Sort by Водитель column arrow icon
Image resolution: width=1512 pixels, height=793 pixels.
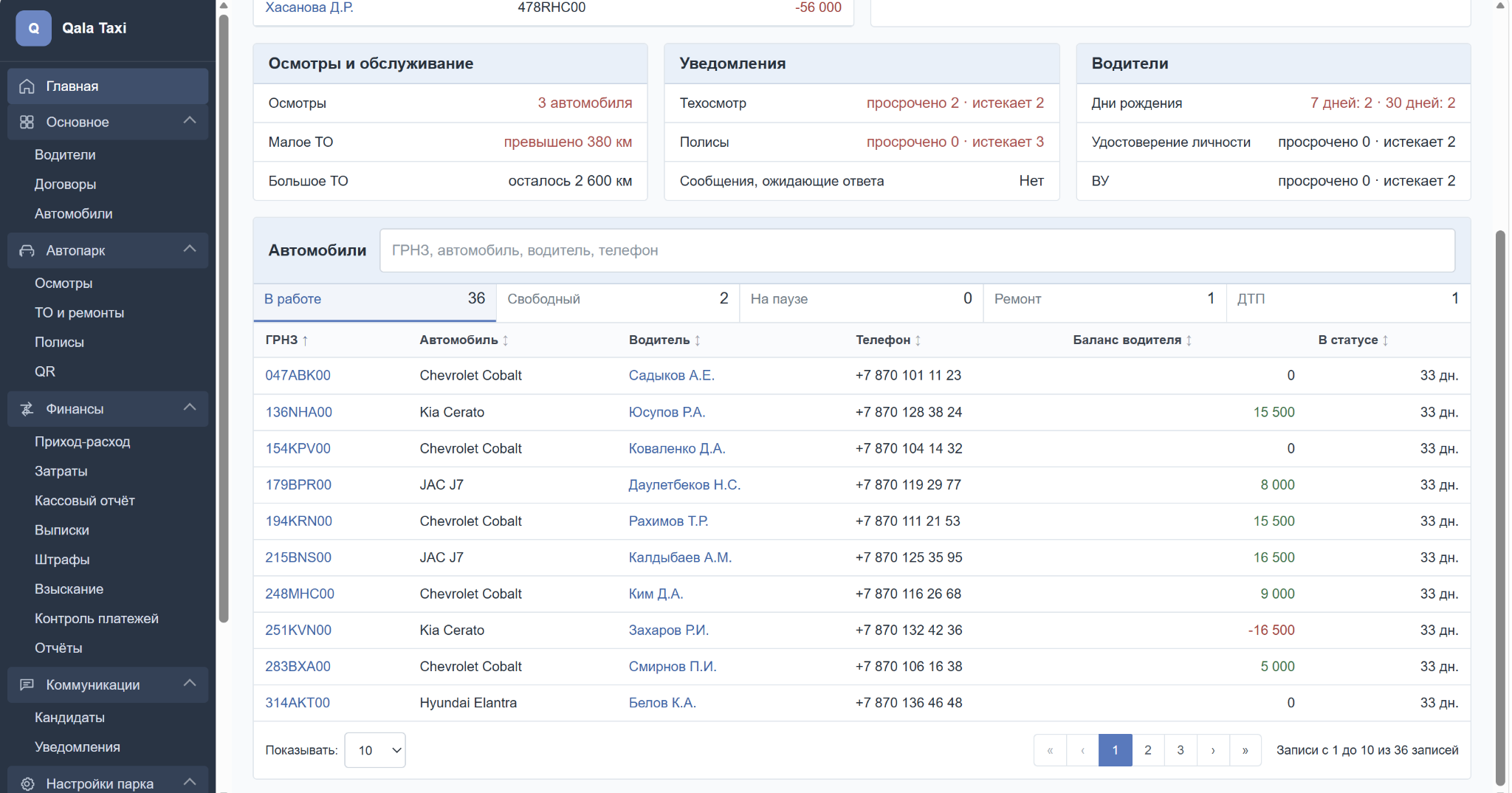[698, 340]
